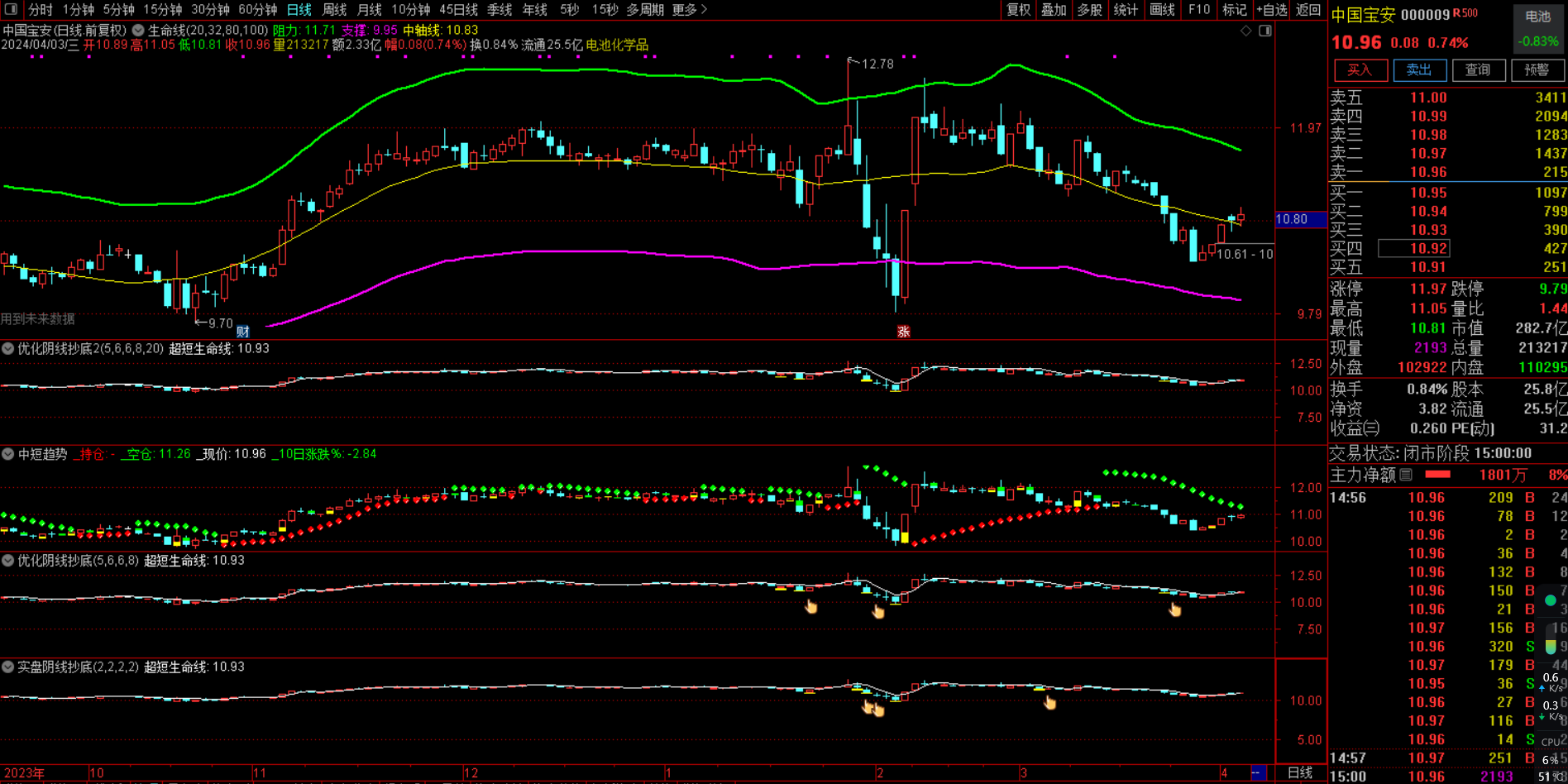Click the diamond icon above the chart
This screenshot has width=1568, height=784.
pyautogui.click(x=1246, y=31)
